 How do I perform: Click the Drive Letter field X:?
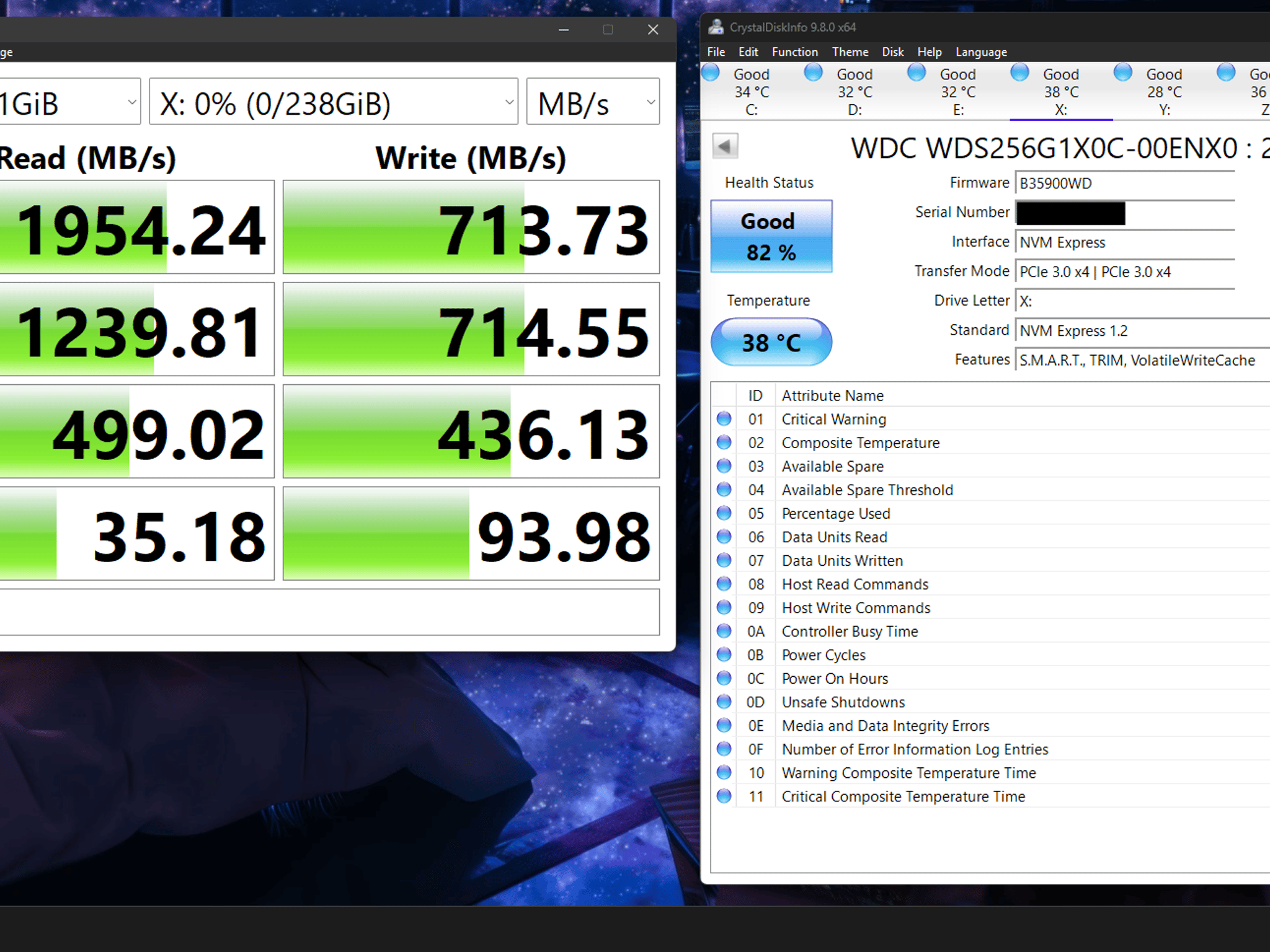(1125, 301)
